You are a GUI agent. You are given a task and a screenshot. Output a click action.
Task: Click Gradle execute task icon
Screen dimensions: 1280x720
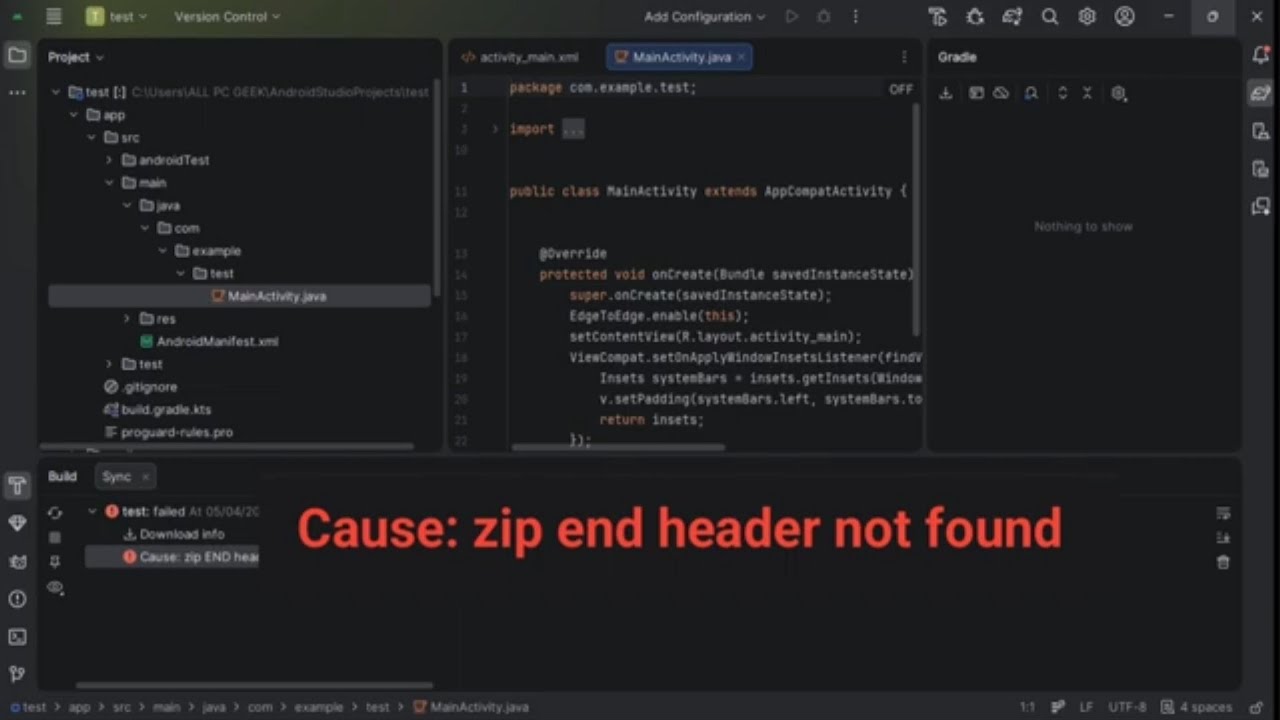976,93
